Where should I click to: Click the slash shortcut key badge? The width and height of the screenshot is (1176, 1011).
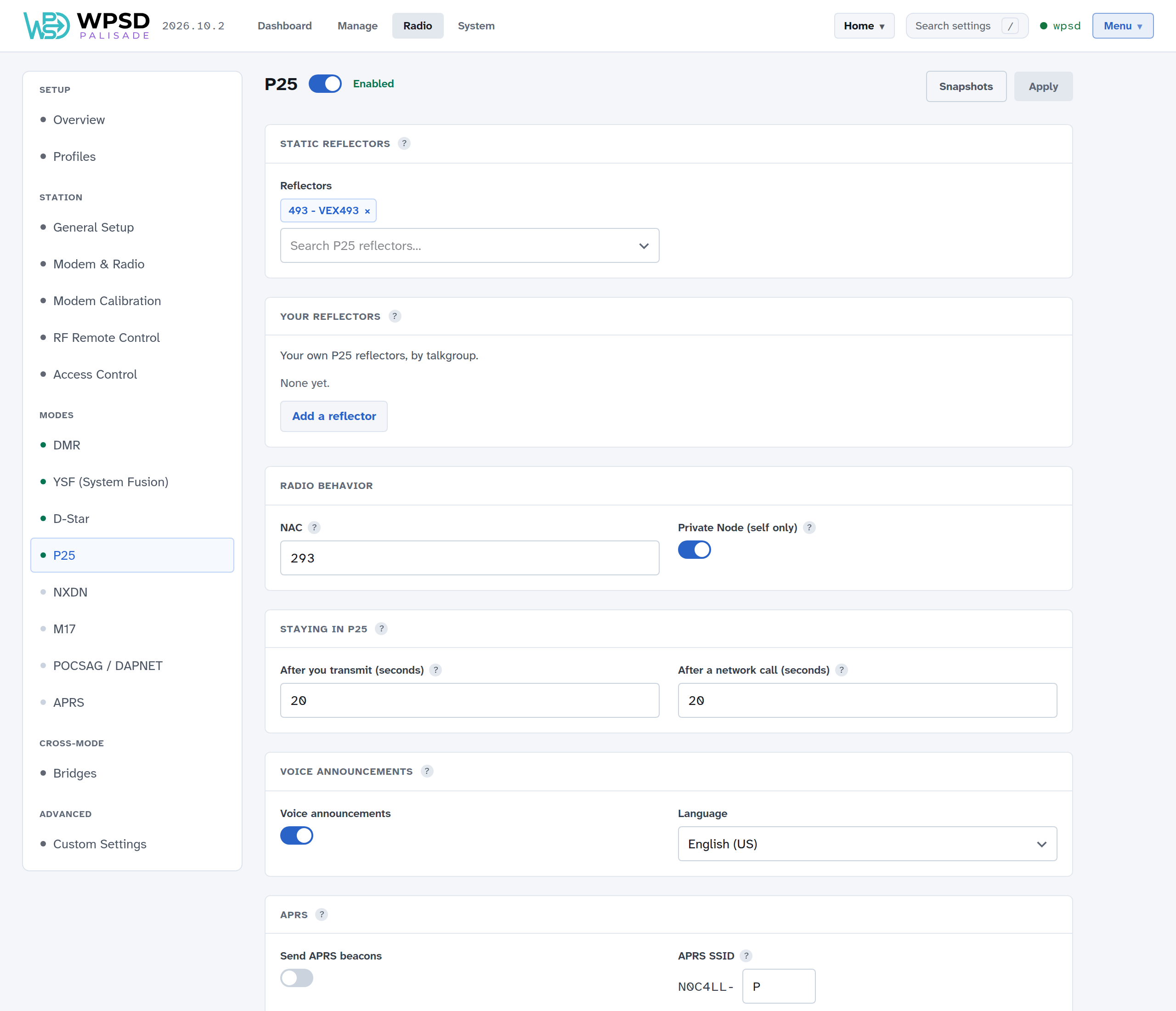(x=1010, y=26)
